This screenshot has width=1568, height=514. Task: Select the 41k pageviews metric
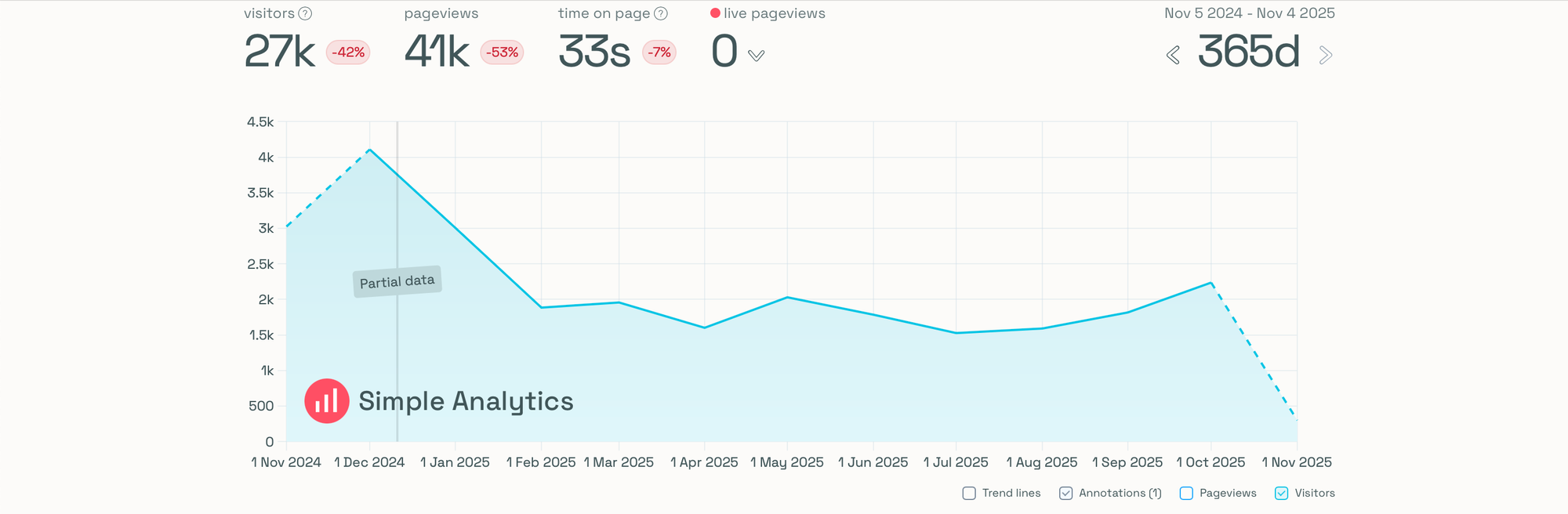[437, 52]
